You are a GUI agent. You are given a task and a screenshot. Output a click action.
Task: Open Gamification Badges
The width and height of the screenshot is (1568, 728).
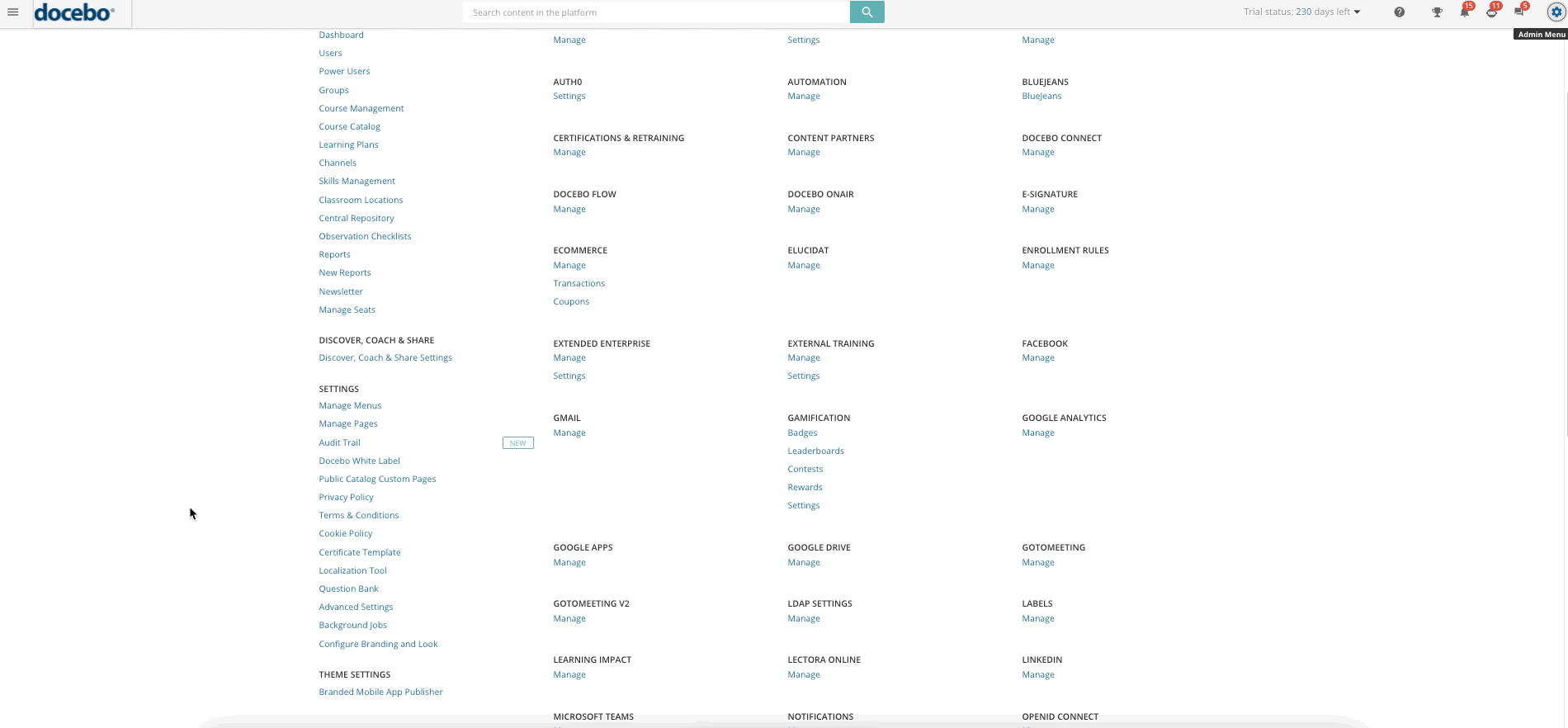point(802,433)
